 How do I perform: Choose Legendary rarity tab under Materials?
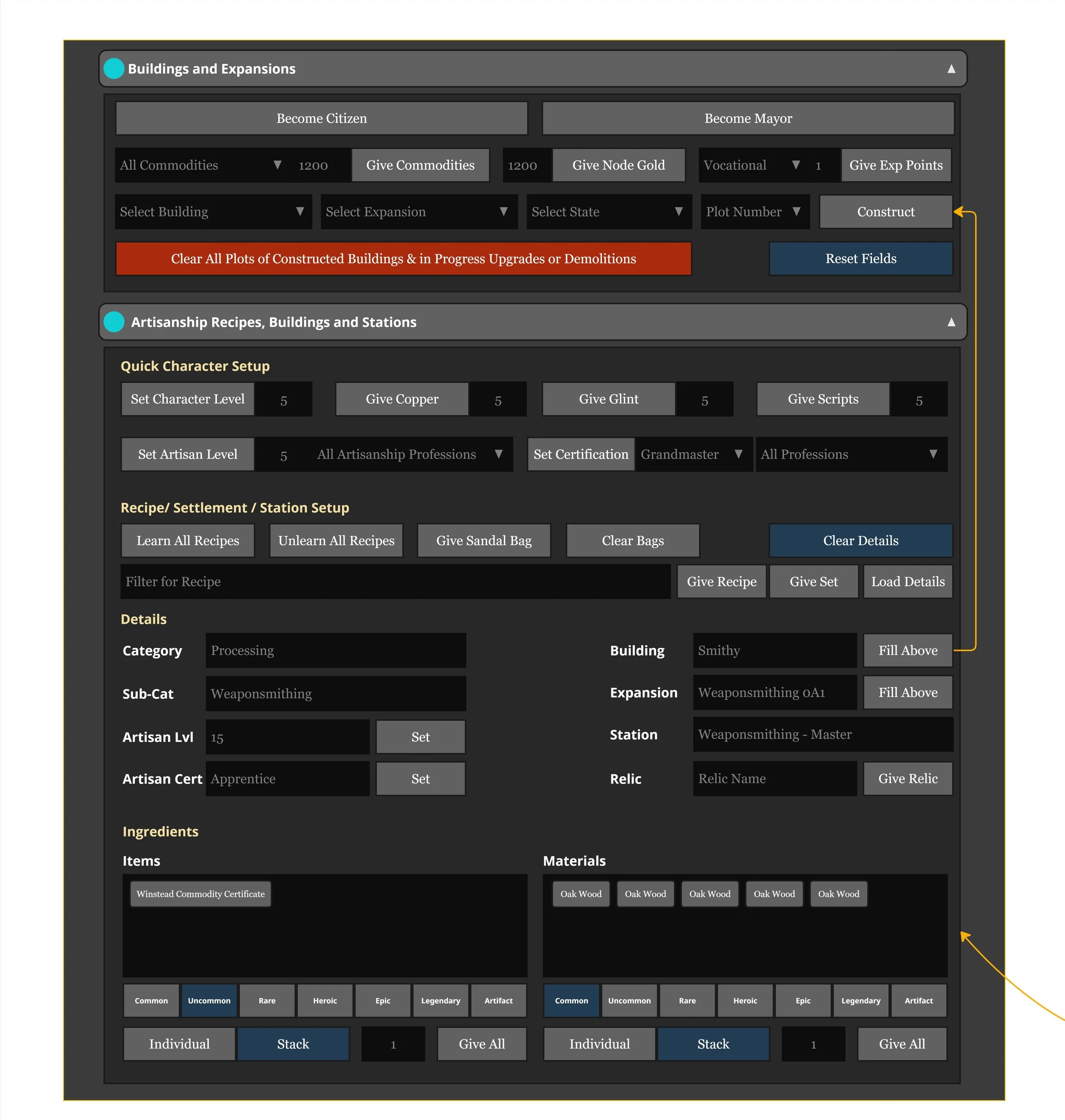click(x=861, y=1000)
